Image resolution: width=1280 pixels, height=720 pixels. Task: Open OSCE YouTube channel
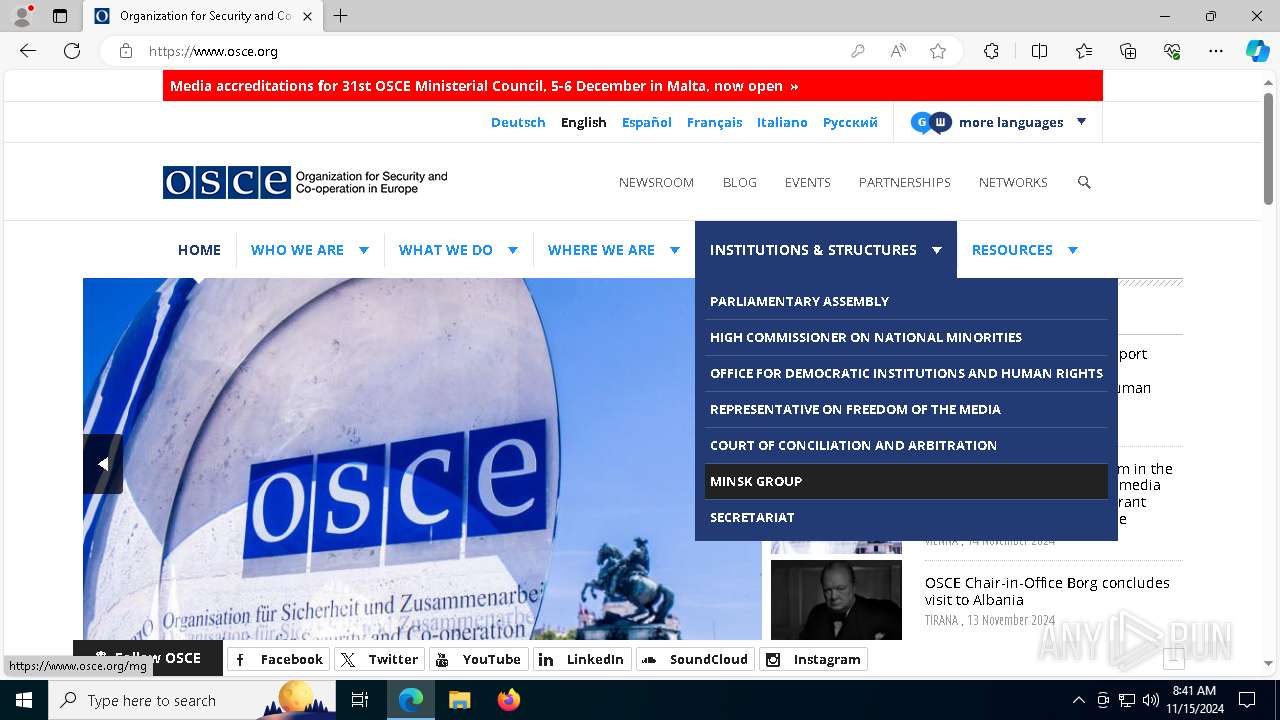(480, 659)
